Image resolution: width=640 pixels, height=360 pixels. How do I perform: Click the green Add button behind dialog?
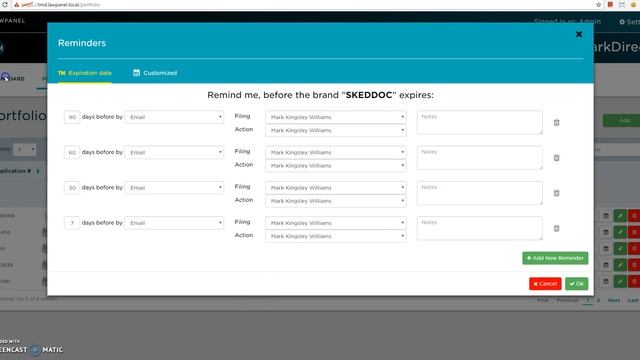click(x=621, y=120)
